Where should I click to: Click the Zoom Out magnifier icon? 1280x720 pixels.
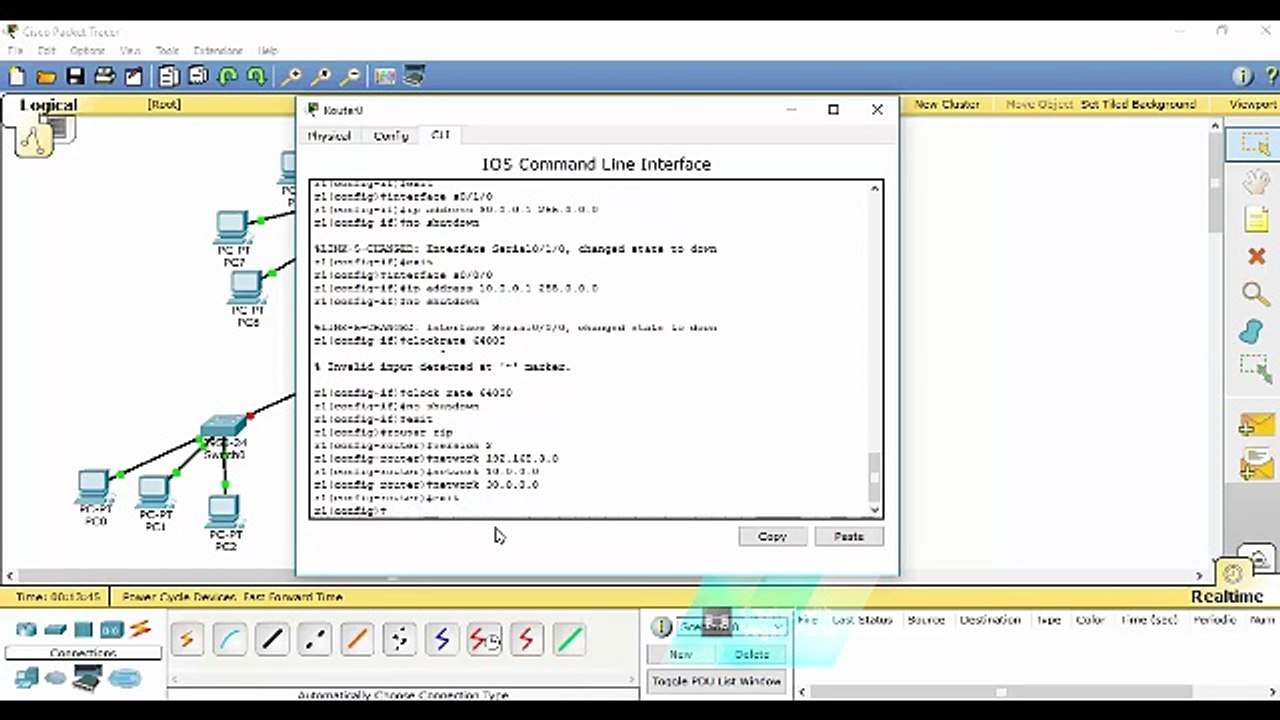point(350,76)
